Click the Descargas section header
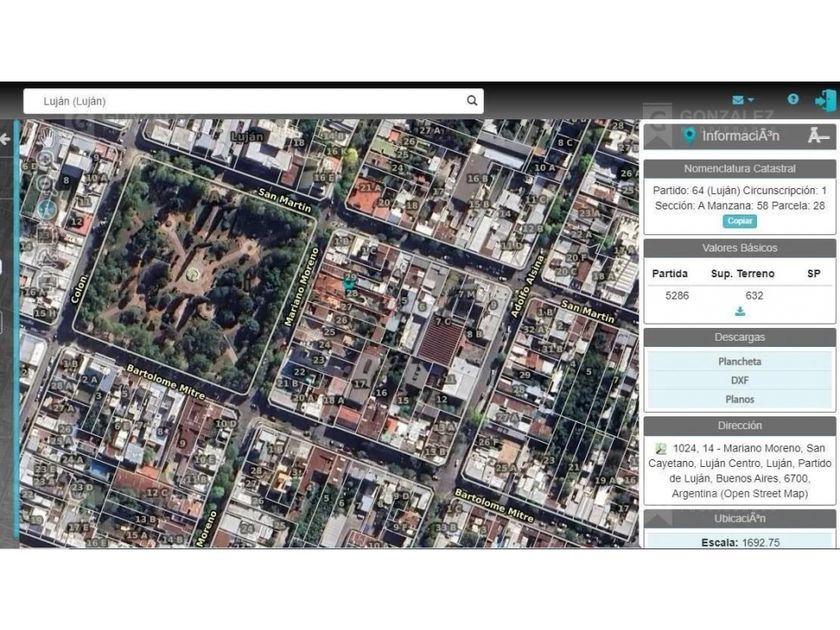Screen dimensions: 840x630 740,338
